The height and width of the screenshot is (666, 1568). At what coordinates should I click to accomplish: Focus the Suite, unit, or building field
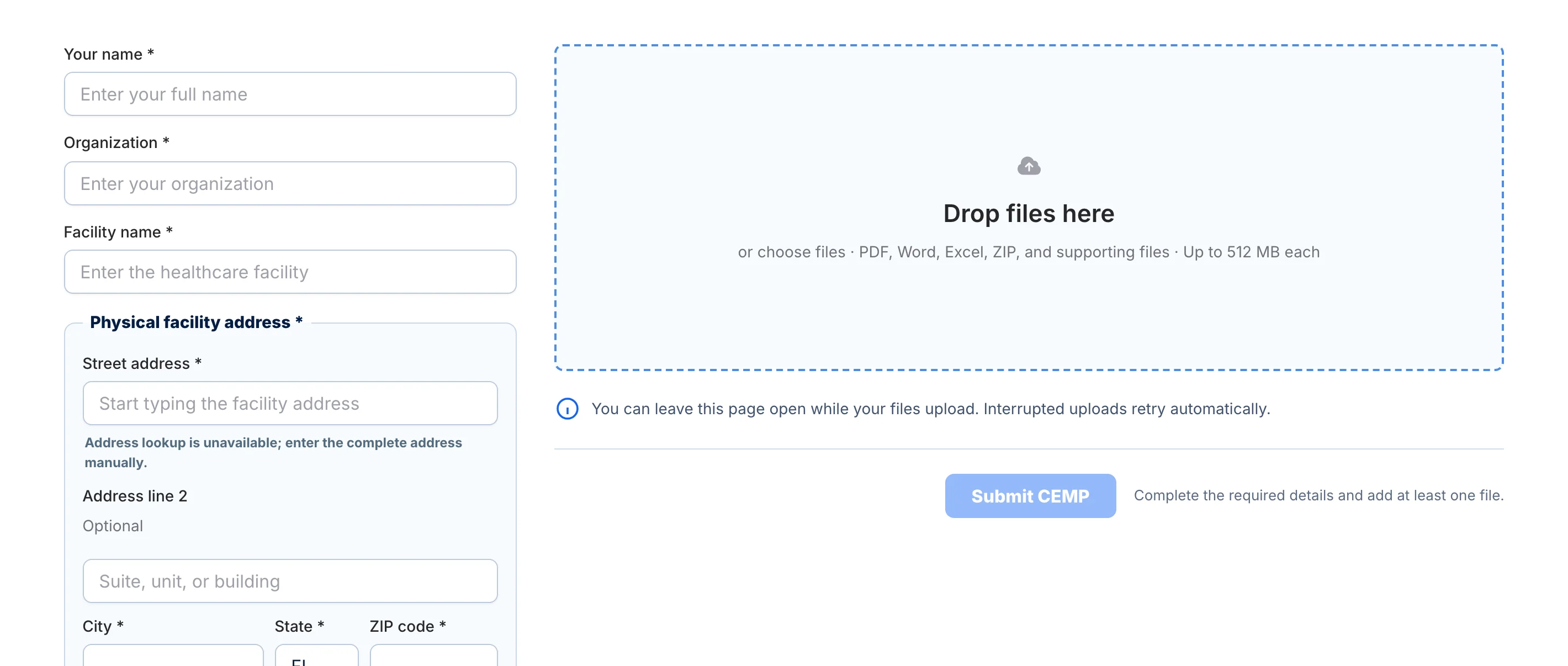tap(290, 581)
